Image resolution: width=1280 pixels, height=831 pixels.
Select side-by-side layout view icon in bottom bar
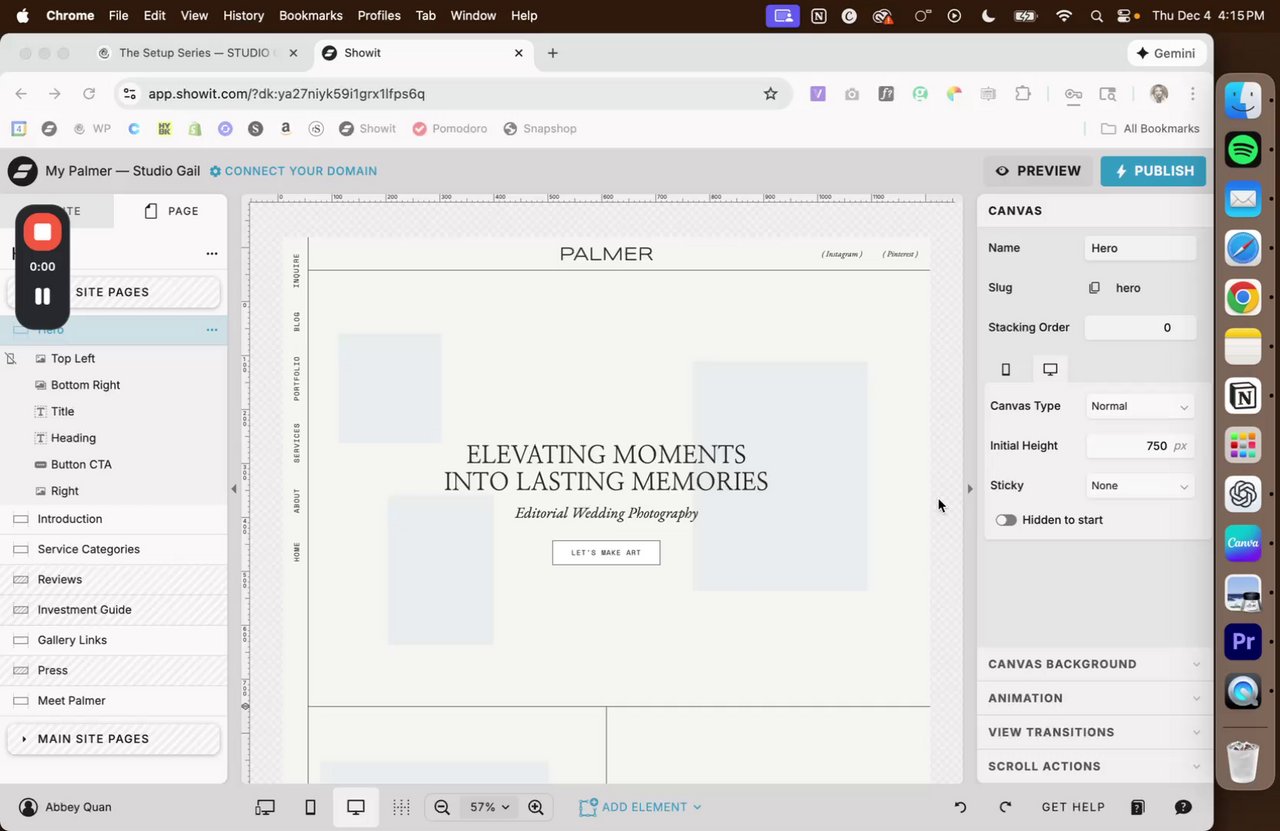pos(265,807)
